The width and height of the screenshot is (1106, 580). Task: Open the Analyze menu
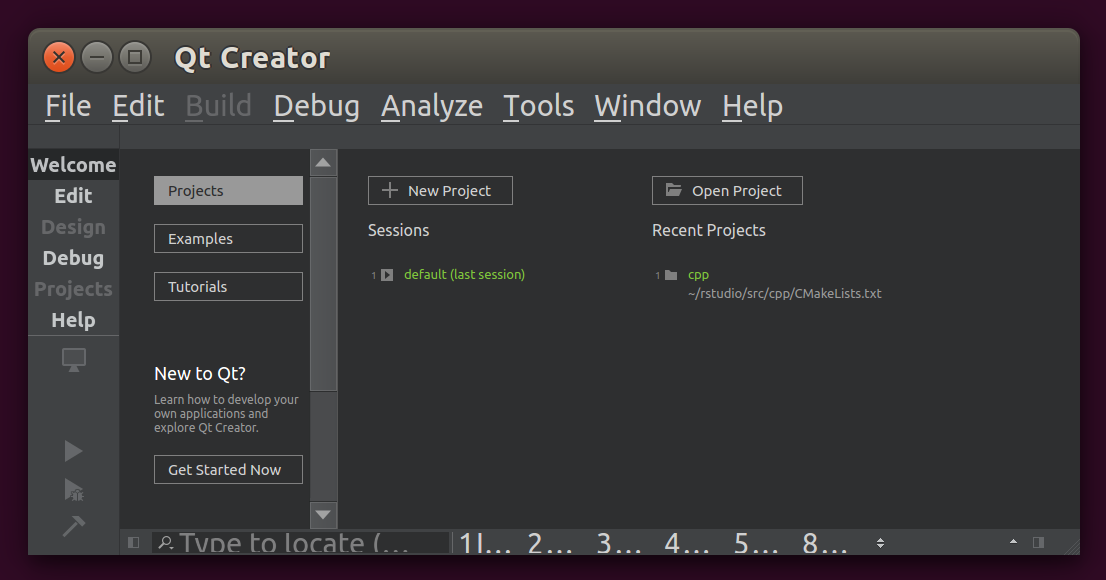[431, 106]
